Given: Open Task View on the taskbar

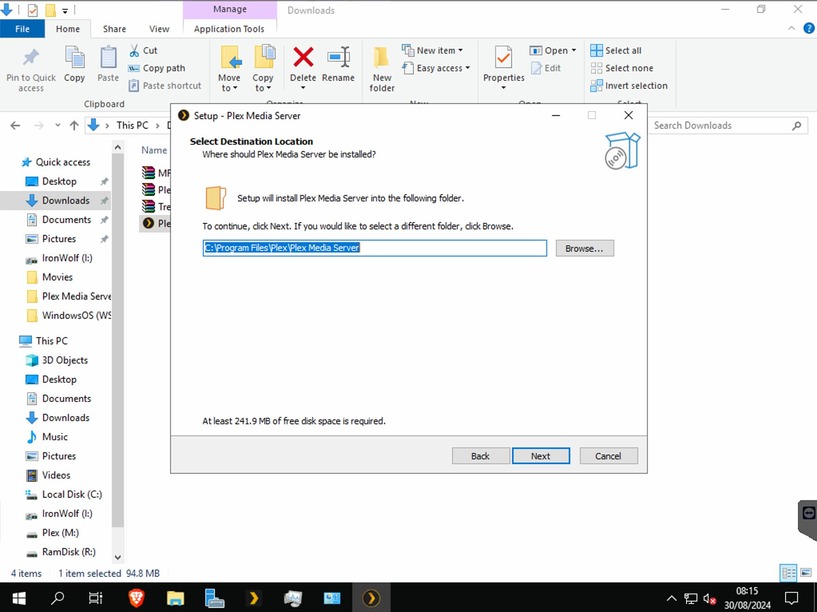Looking at the screenshot, I should pyautogui.click(x=96, y=598).
